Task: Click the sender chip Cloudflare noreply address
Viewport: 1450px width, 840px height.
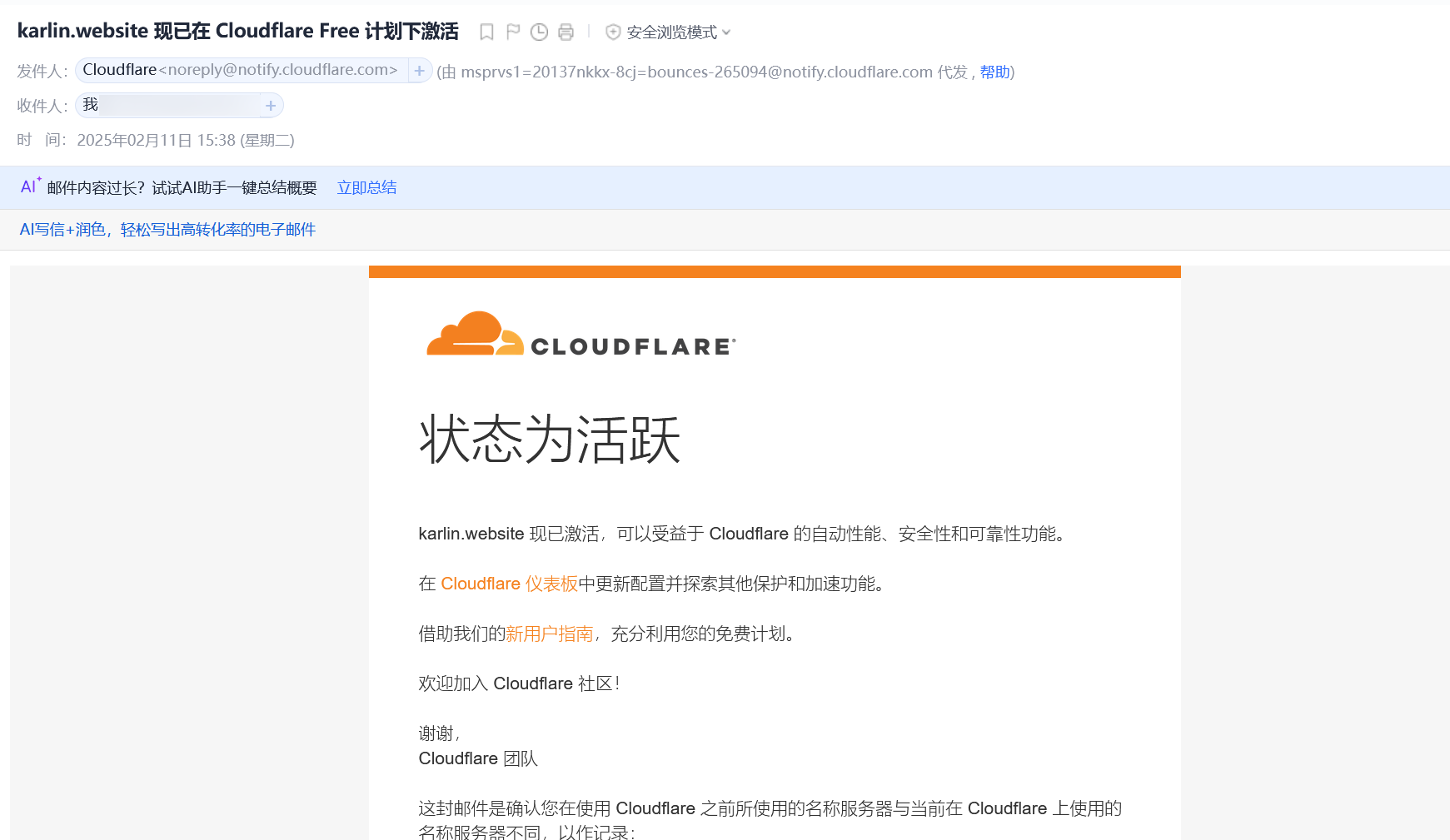Action: (x=241, y=70)
